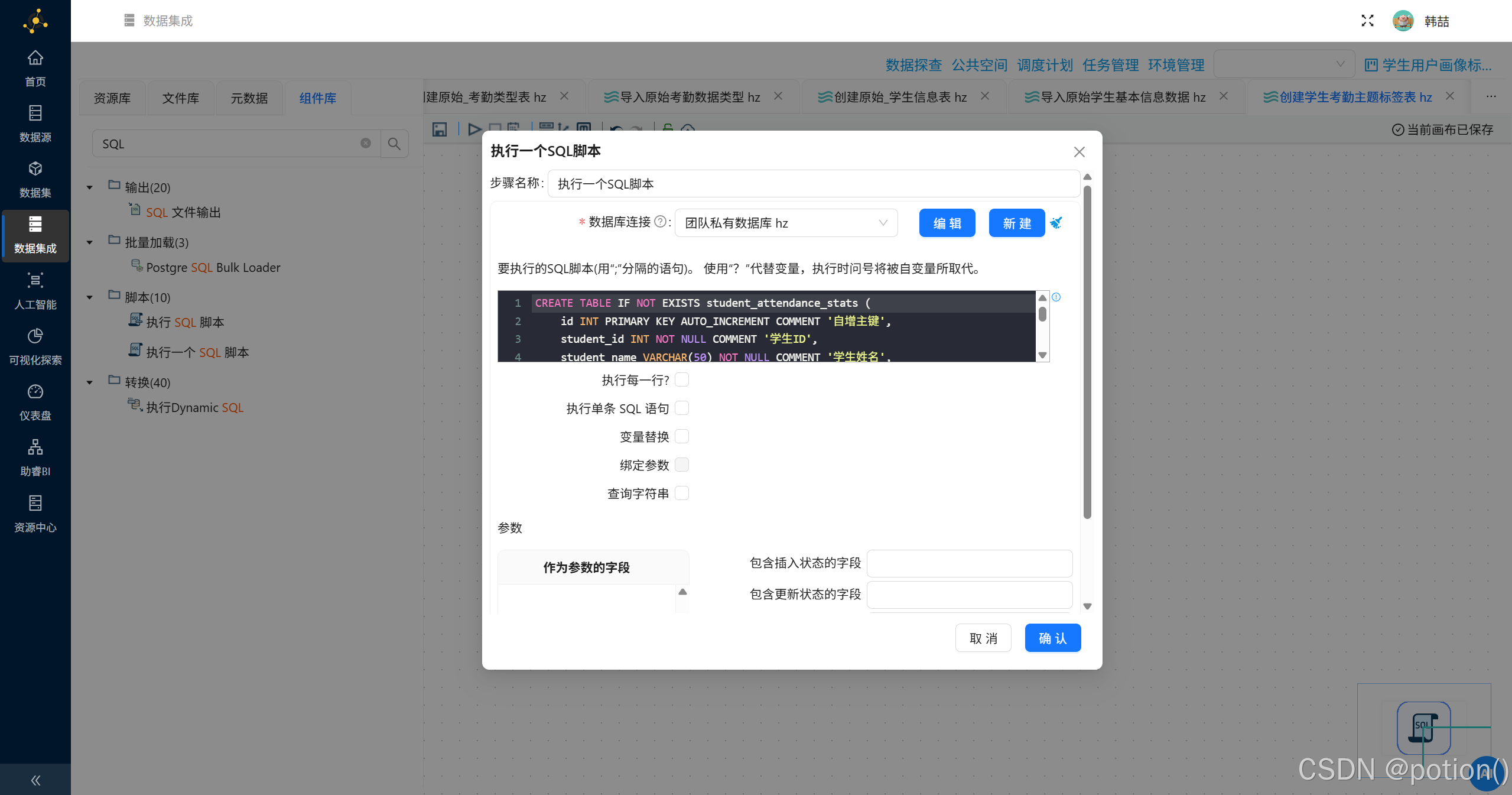Open the 首页 home sidebar icon
Screen dimensions: 1512x795
[x=35, y=69]
